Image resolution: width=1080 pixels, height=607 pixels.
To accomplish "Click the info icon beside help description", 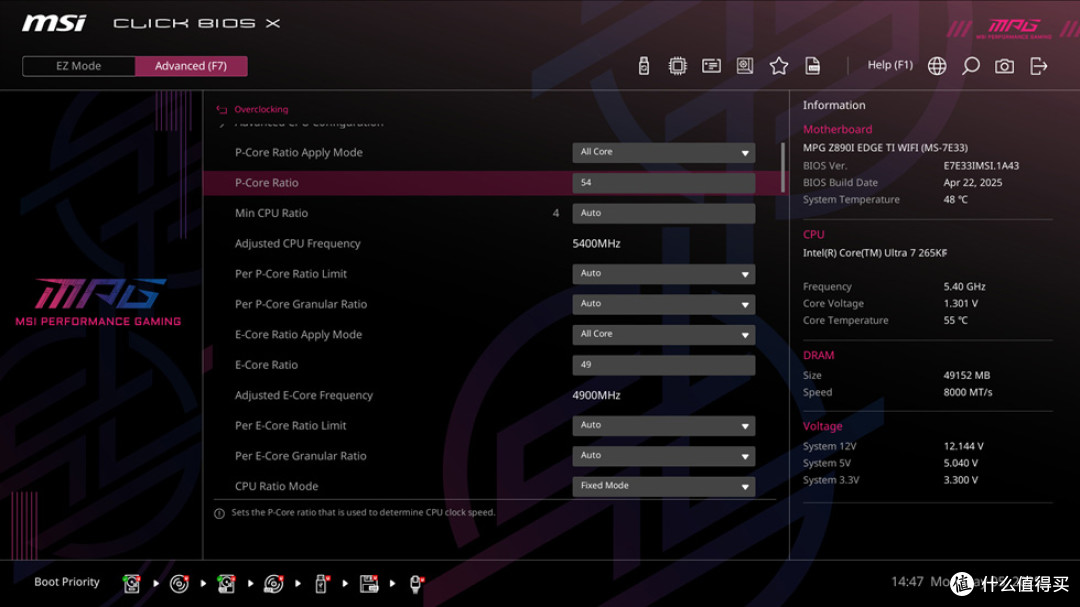I will point(219,513).
